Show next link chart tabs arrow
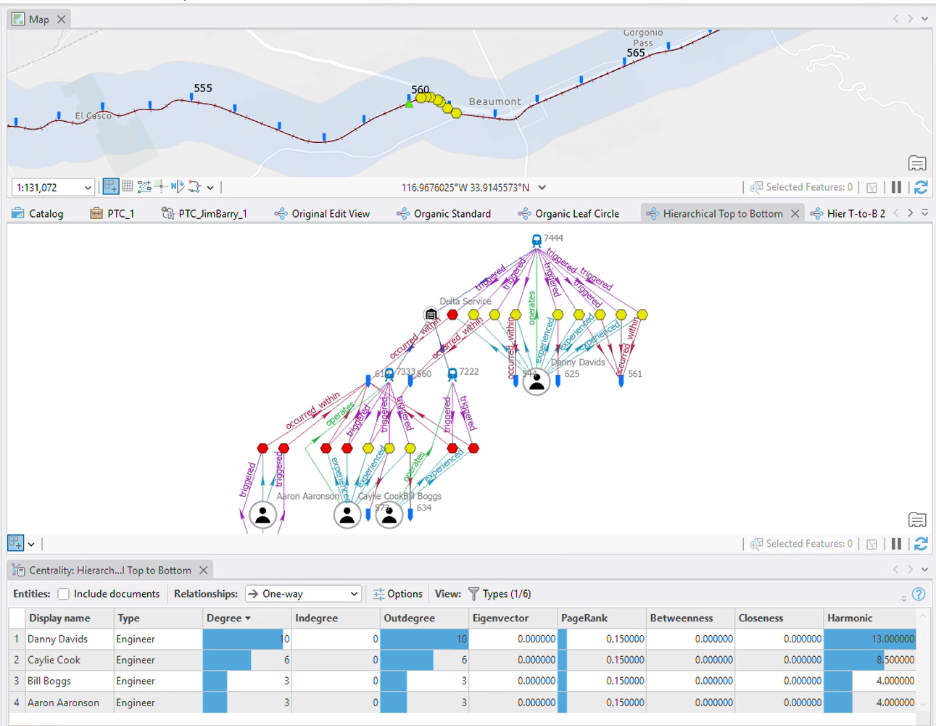This screenshot has width=936, height=726. [x=910, y=213]
